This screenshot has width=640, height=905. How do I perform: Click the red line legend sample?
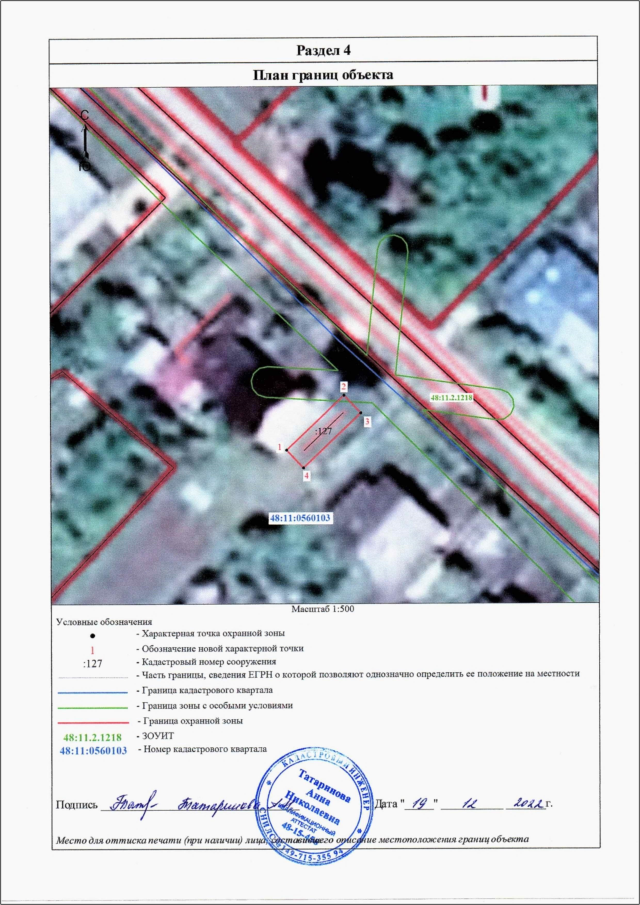[93, 723]
